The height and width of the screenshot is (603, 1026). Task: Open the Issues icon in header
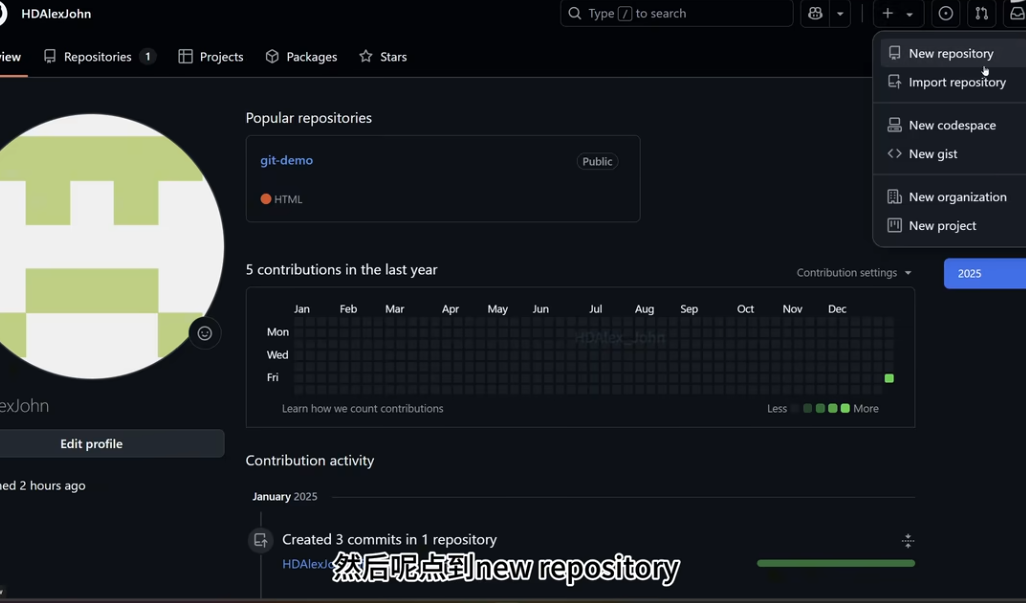(x=946, y=13)
